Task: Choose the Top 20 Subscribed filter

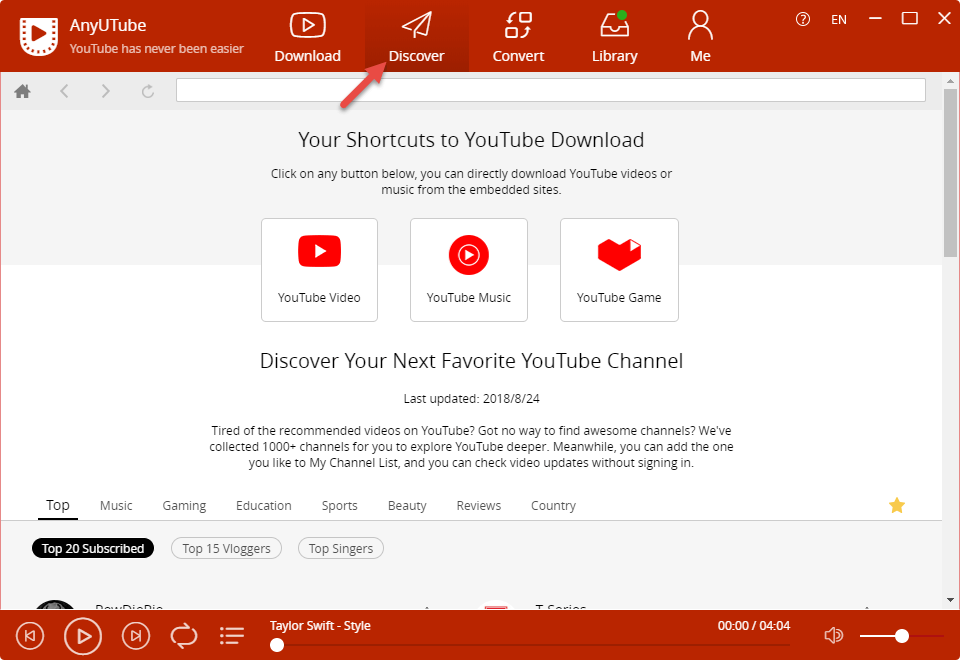Action: click(92, 549)
